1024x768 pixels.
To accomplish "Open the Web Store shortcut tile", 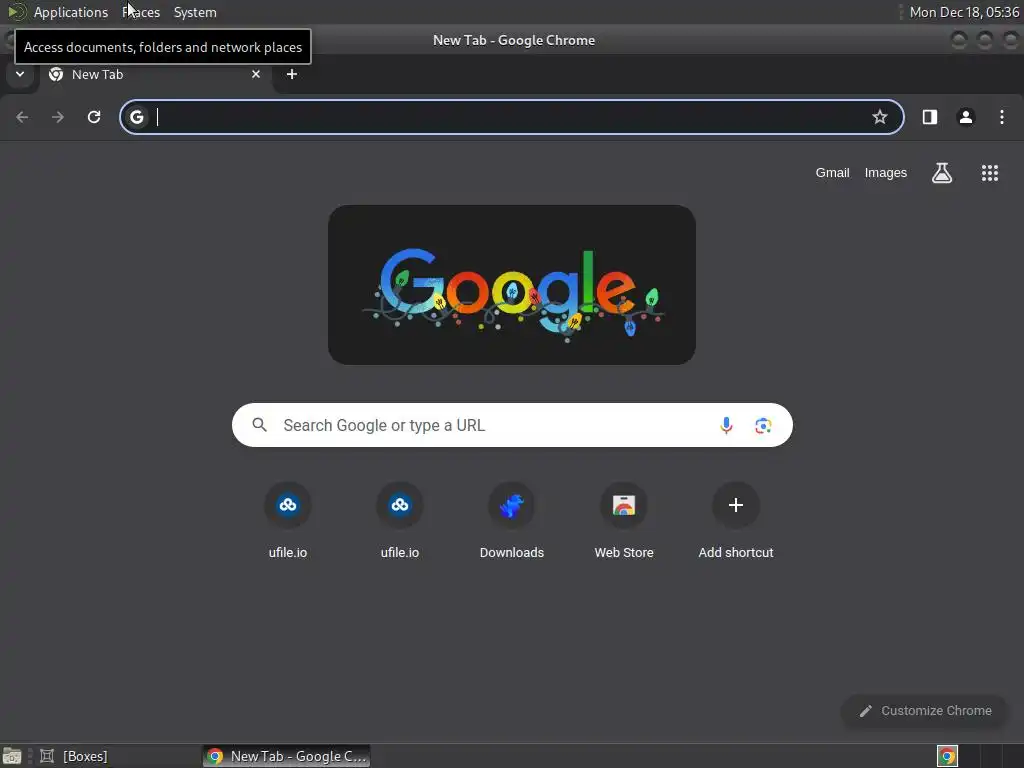I will [624, 520].
